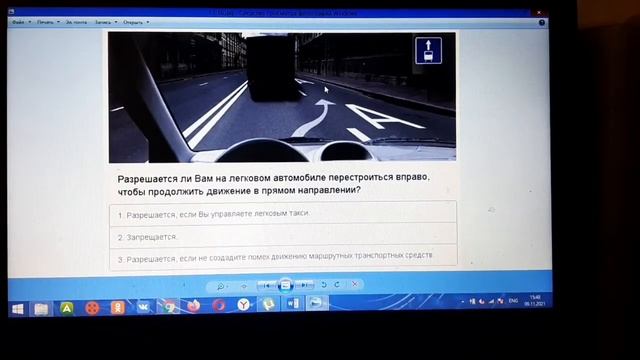
Task: Open Google Chrome from taskbar
Action: tap(169, 306)
